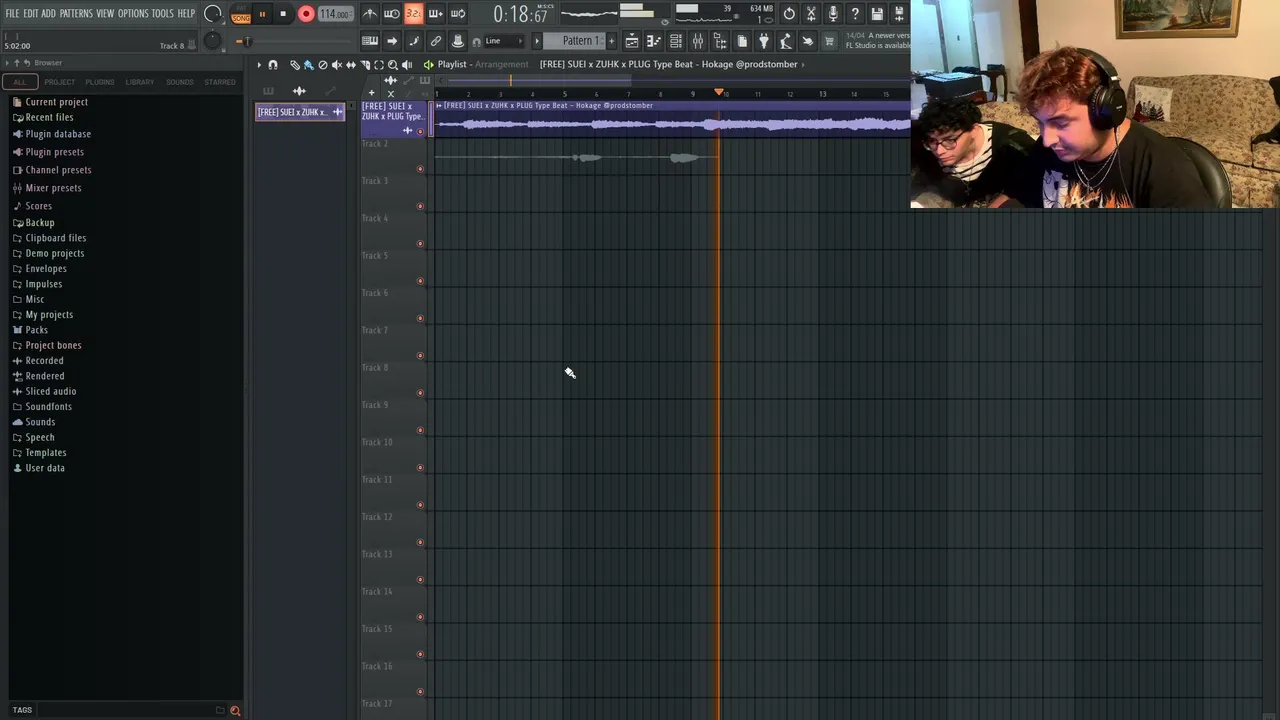Stop playback with the stop button
Image resolution: width=1280 pixels, height=720 pixels.
283,14
